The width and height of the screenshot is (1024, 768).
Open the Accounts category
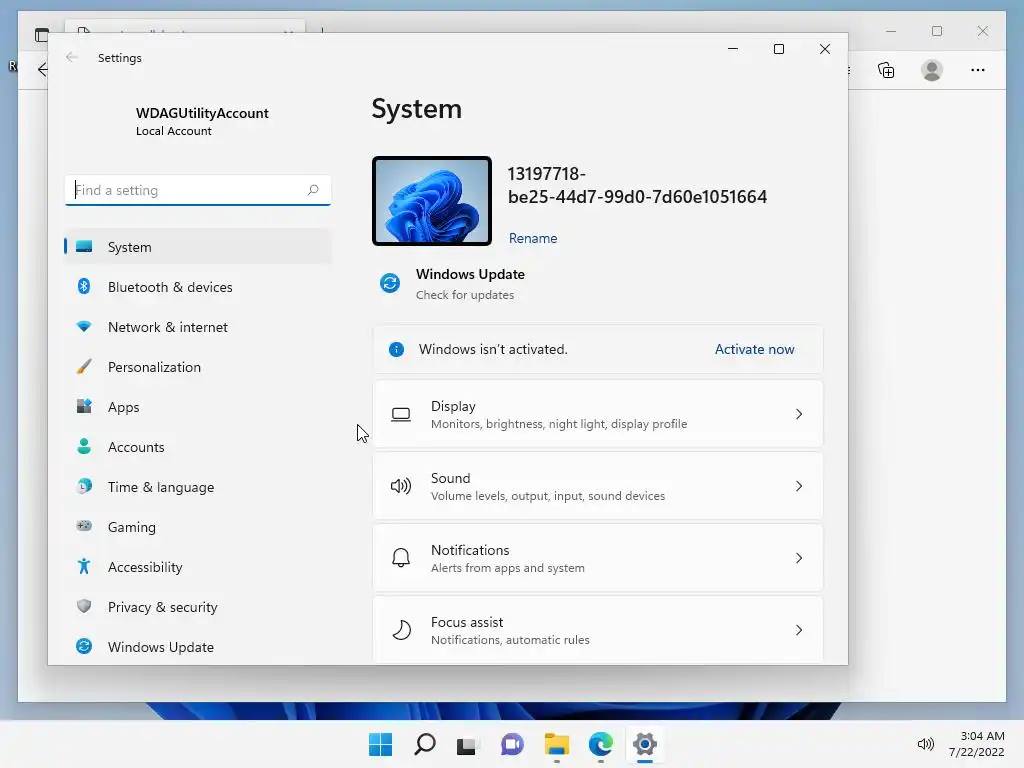(x=198, y=447)
